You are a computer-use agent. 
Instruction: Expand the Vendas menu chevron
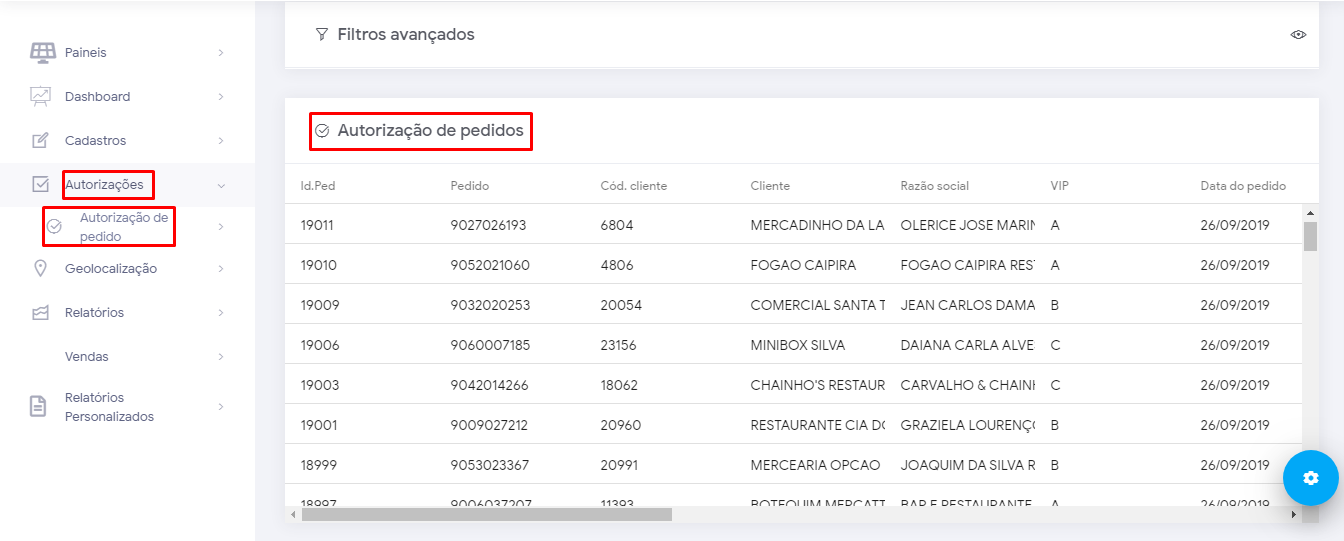[220, 356]
